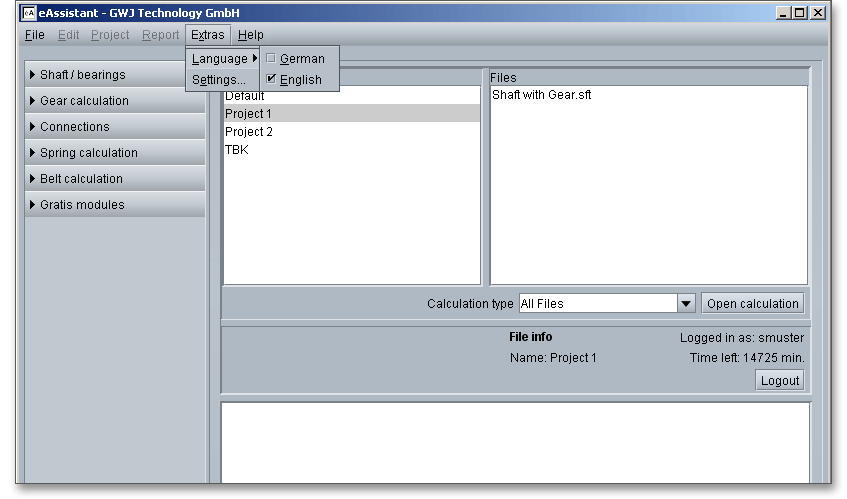The width and height of the screenshot is (847, 499).
Task: Click the Open calculation button
Action: [753, 304]
